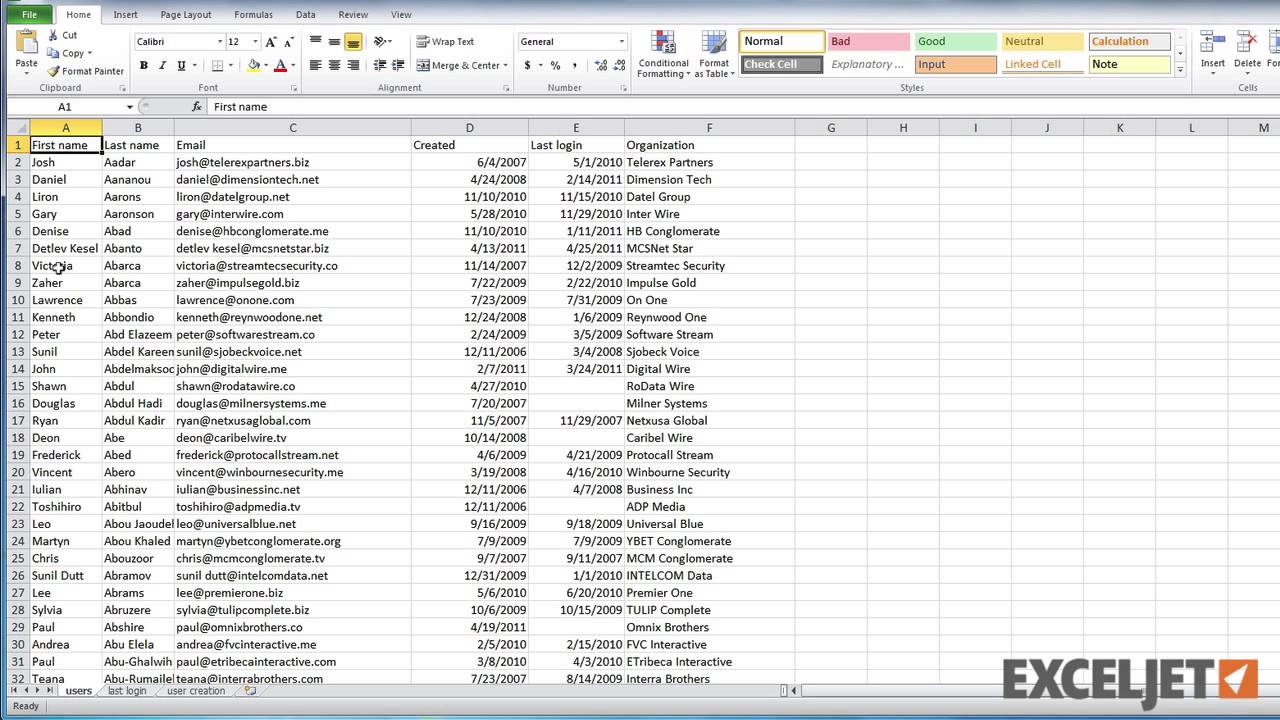Switch to the Formulas tab
1280x720 pixels.
(x=253, y=15)
